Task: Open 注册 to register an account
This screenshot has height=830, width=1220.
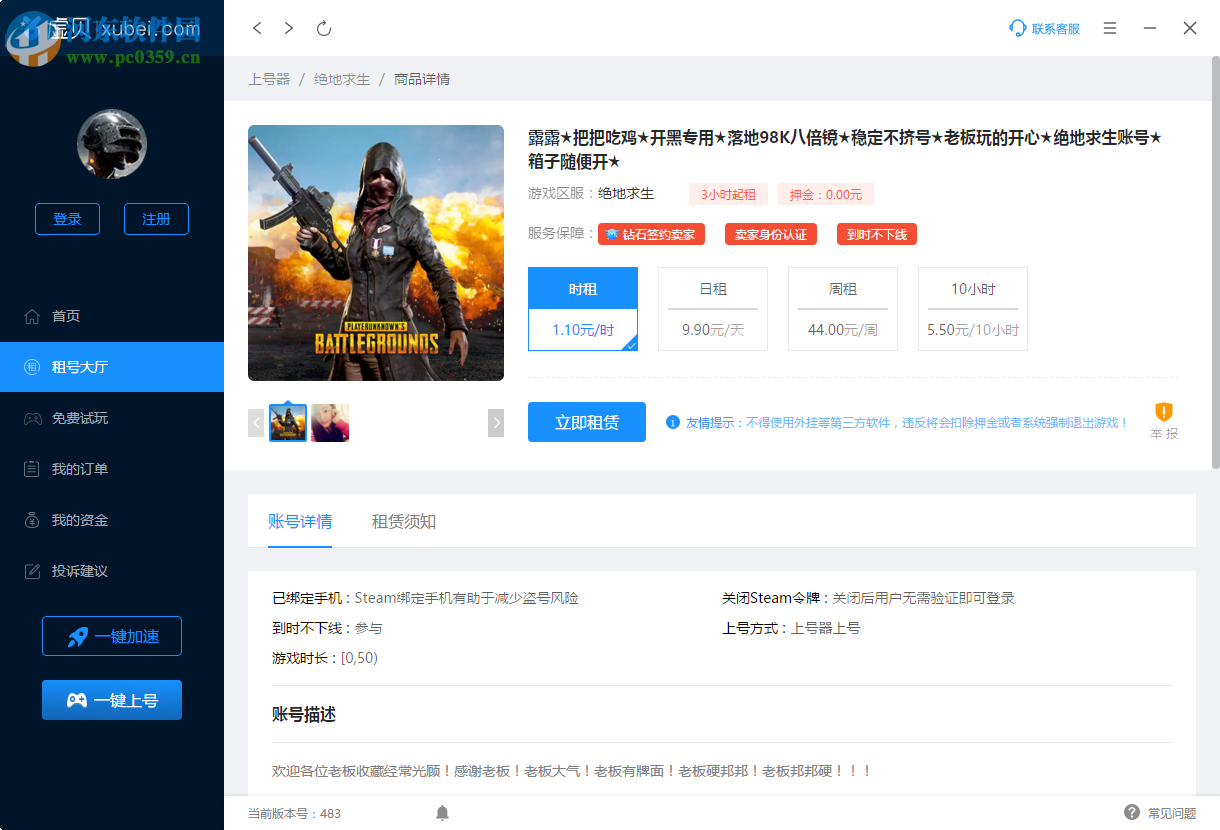Action: (x=156, y=219)
